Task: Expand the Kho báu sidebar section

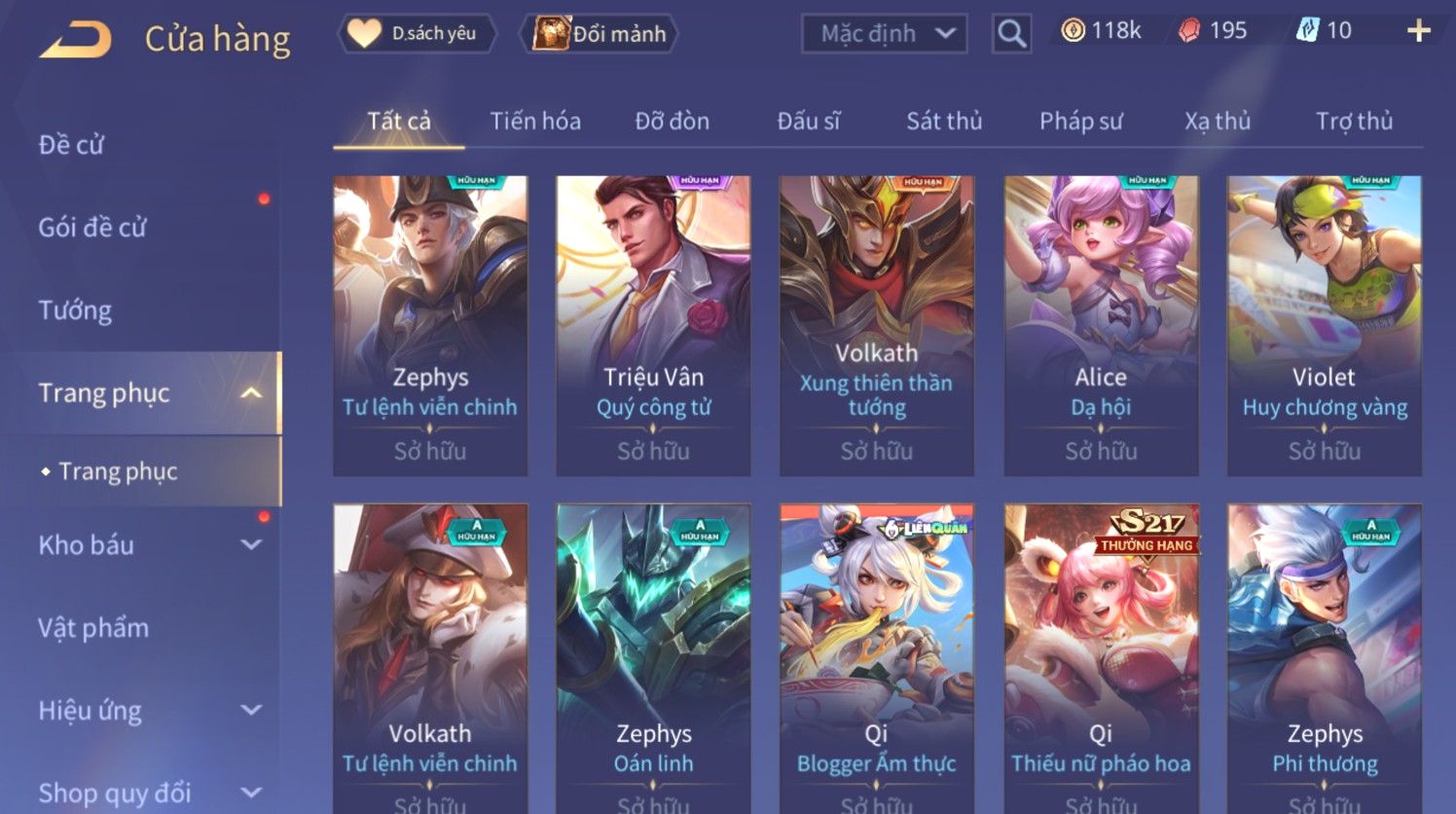Action: click(251, 545)
